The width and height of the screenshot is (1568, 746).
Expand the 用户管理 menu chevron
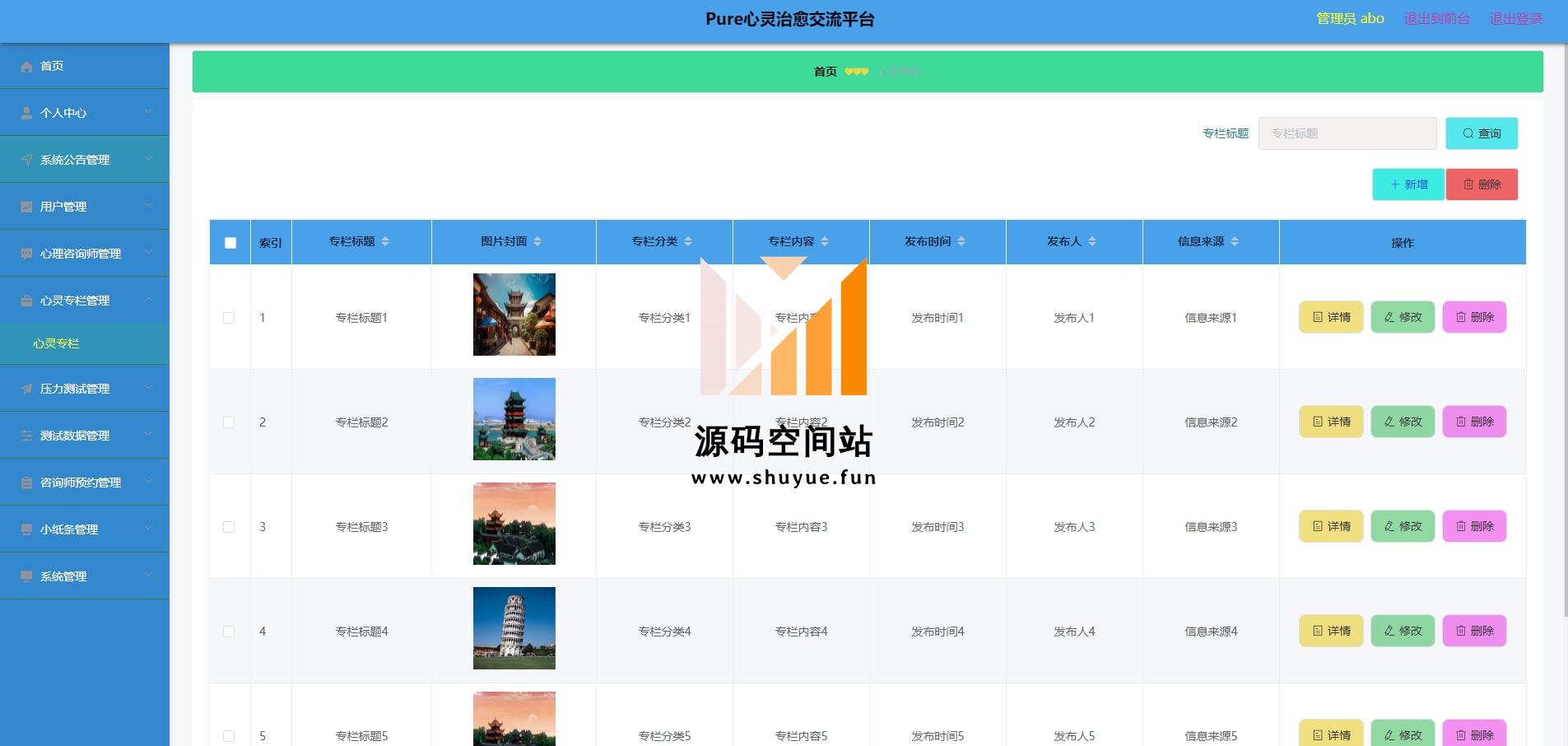tap(148, 205)
